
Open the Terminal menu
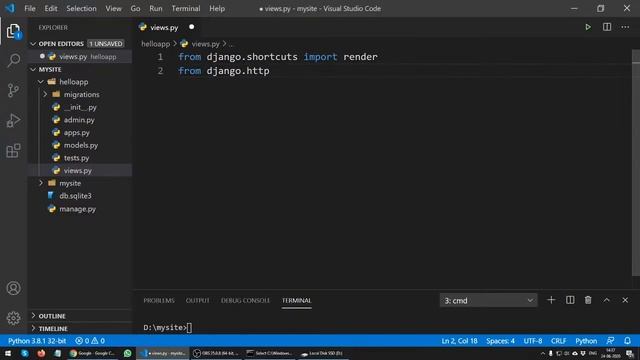point(186,9)
